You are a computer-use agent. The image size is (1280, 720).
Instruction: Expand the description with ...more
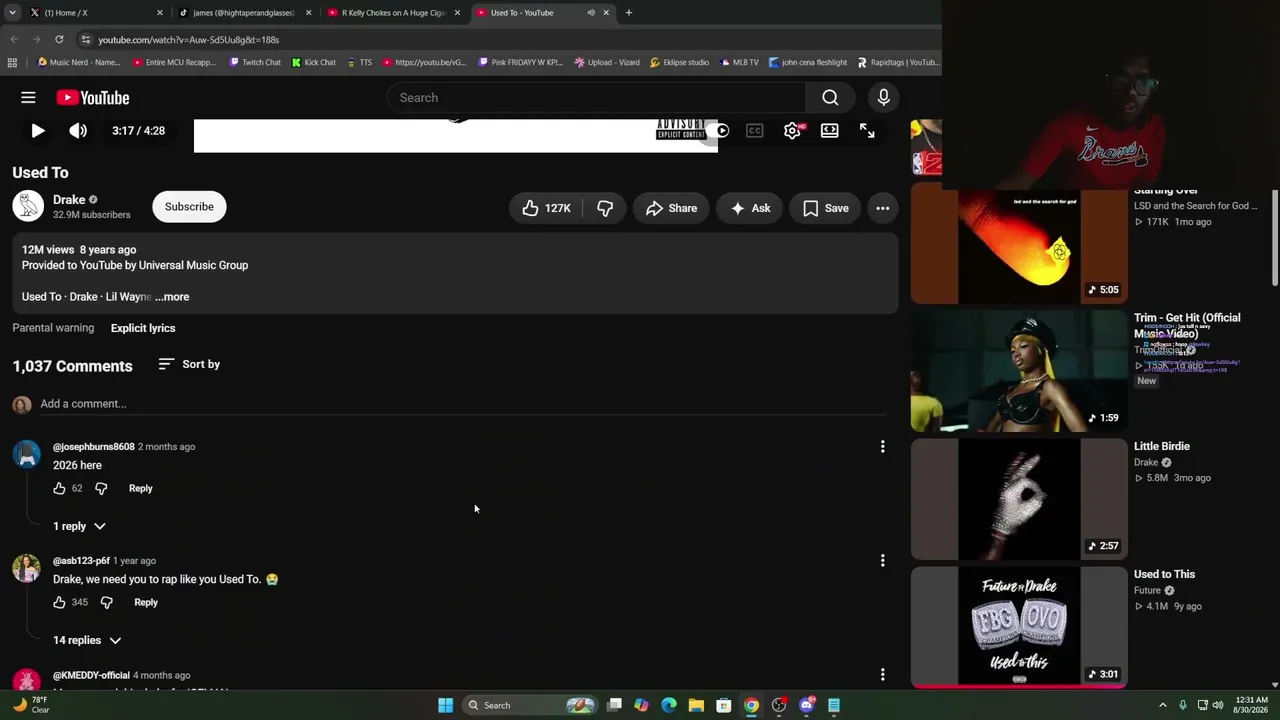click(172, 297)
